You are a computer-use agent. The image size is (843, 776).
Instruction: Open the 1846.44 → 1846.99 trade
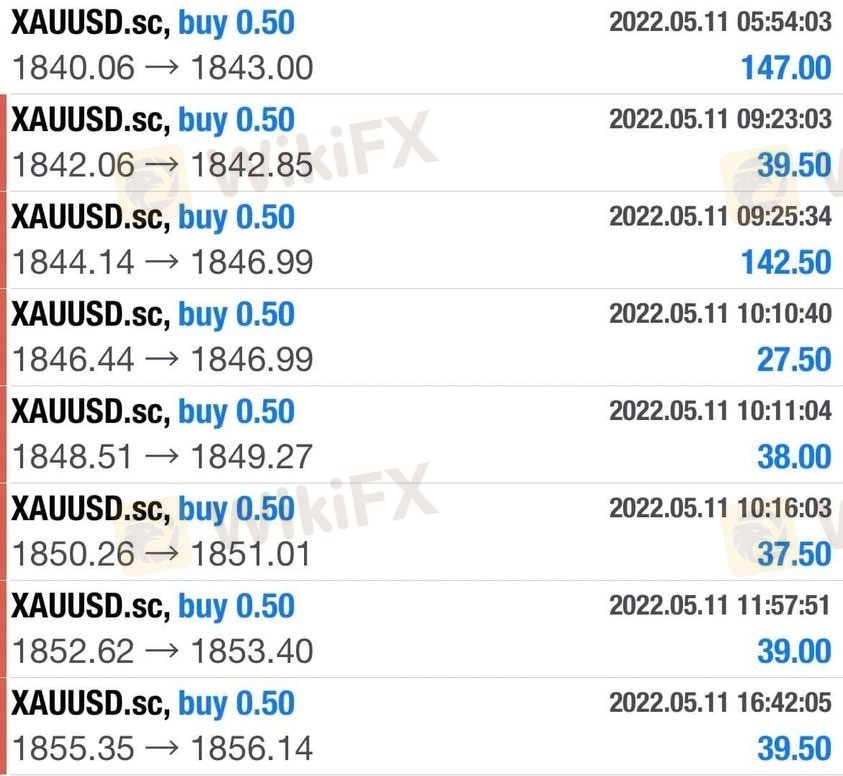coord(422,337)
